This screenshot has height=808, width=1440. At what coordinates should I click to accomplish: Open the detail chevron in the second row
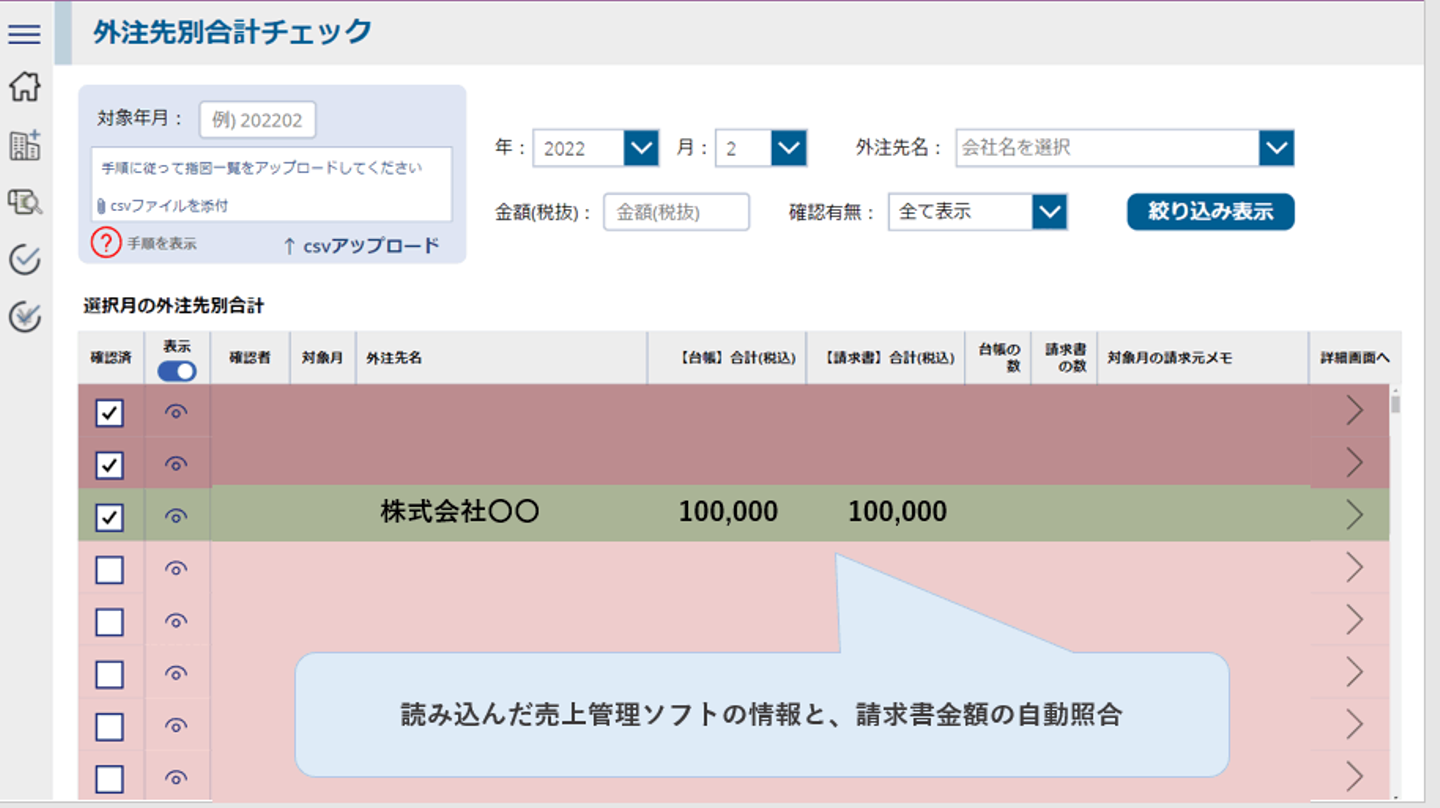(1355, 462)
